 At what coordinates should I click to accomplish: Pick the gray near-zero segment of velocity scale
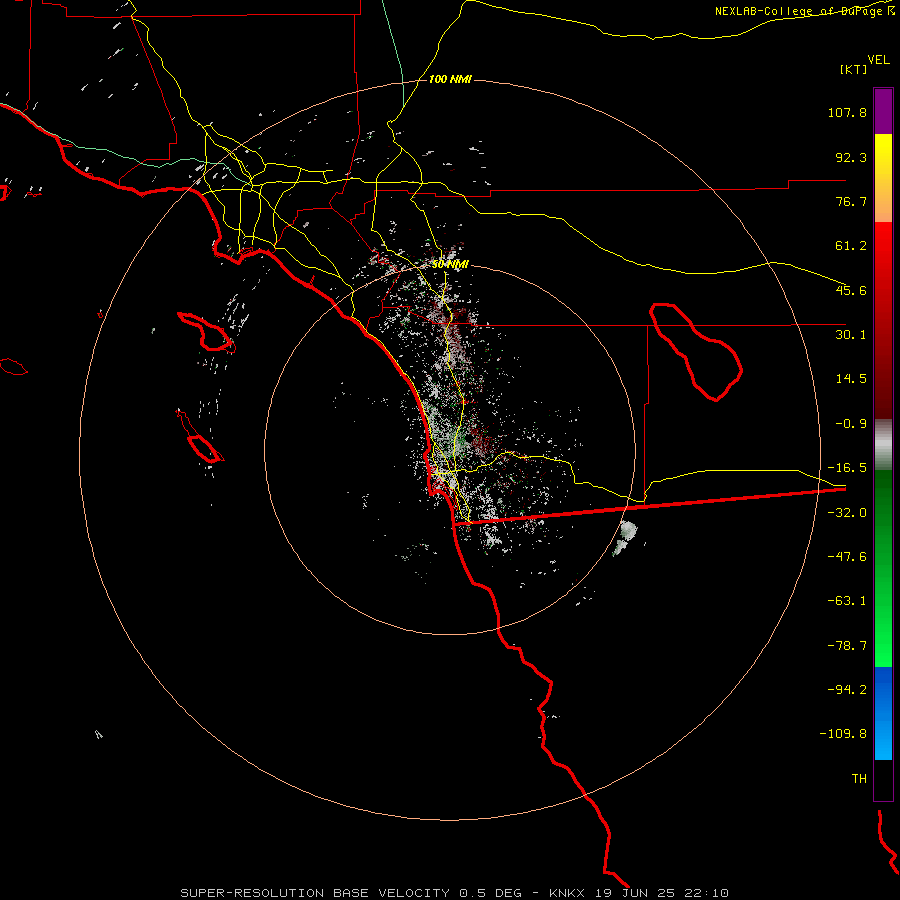883,445
